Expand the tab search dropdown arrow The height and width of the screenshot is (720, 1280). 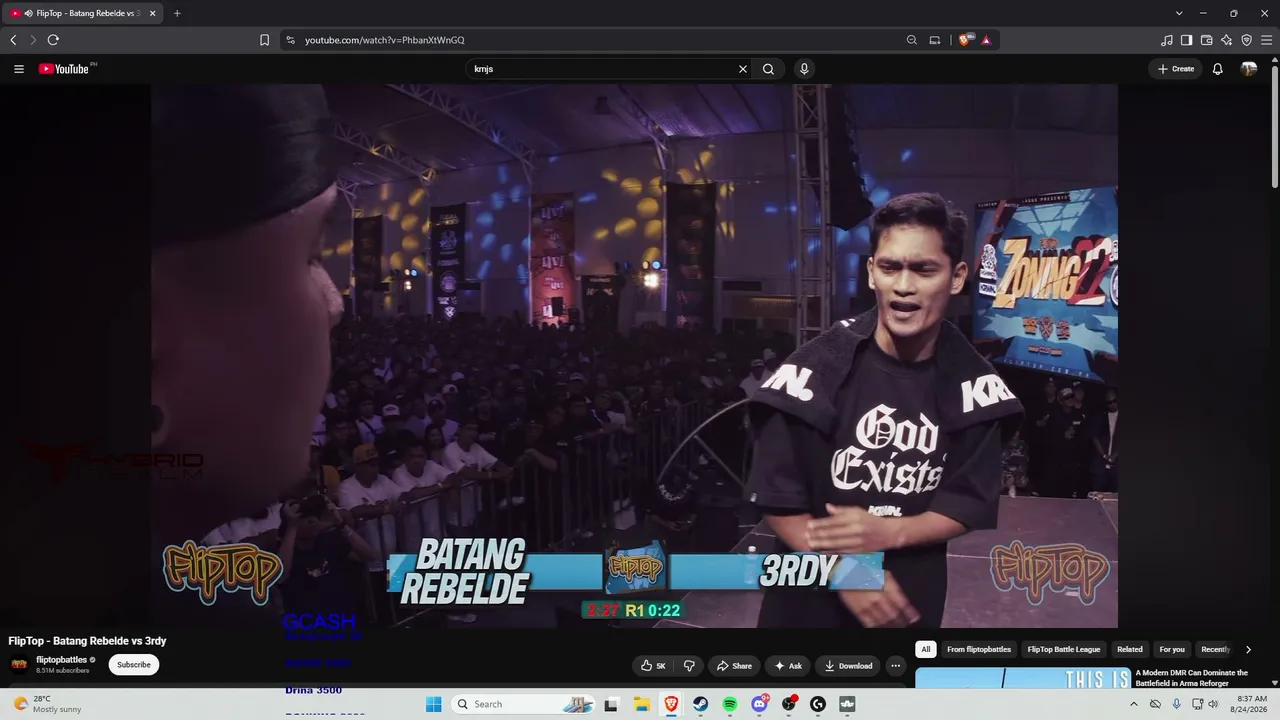(1179, 13)
